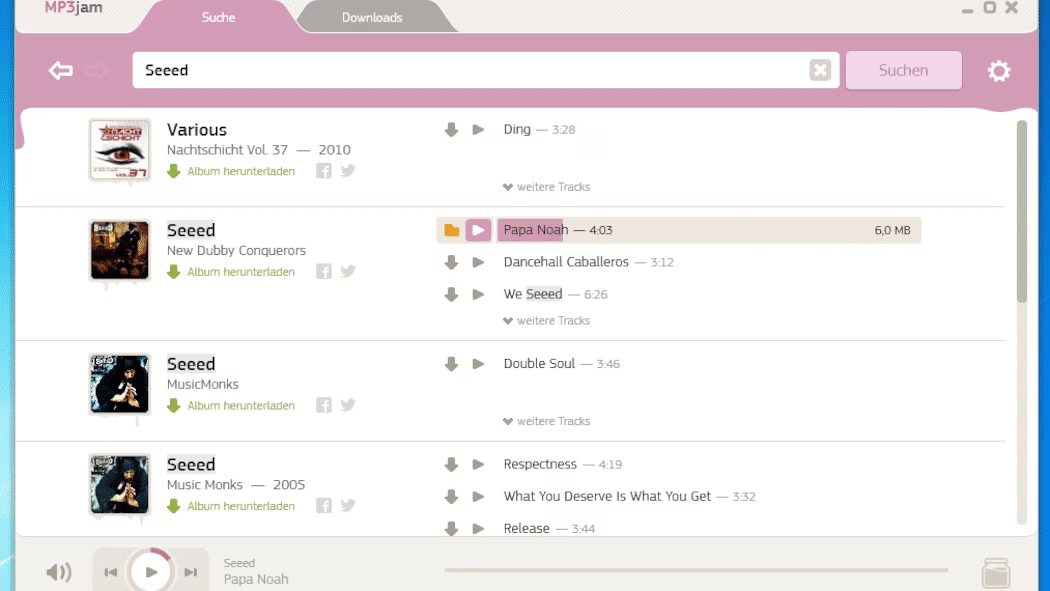Switch to the Suche tab
Viewport: 1050px width, 591px height.
(218, 17)
